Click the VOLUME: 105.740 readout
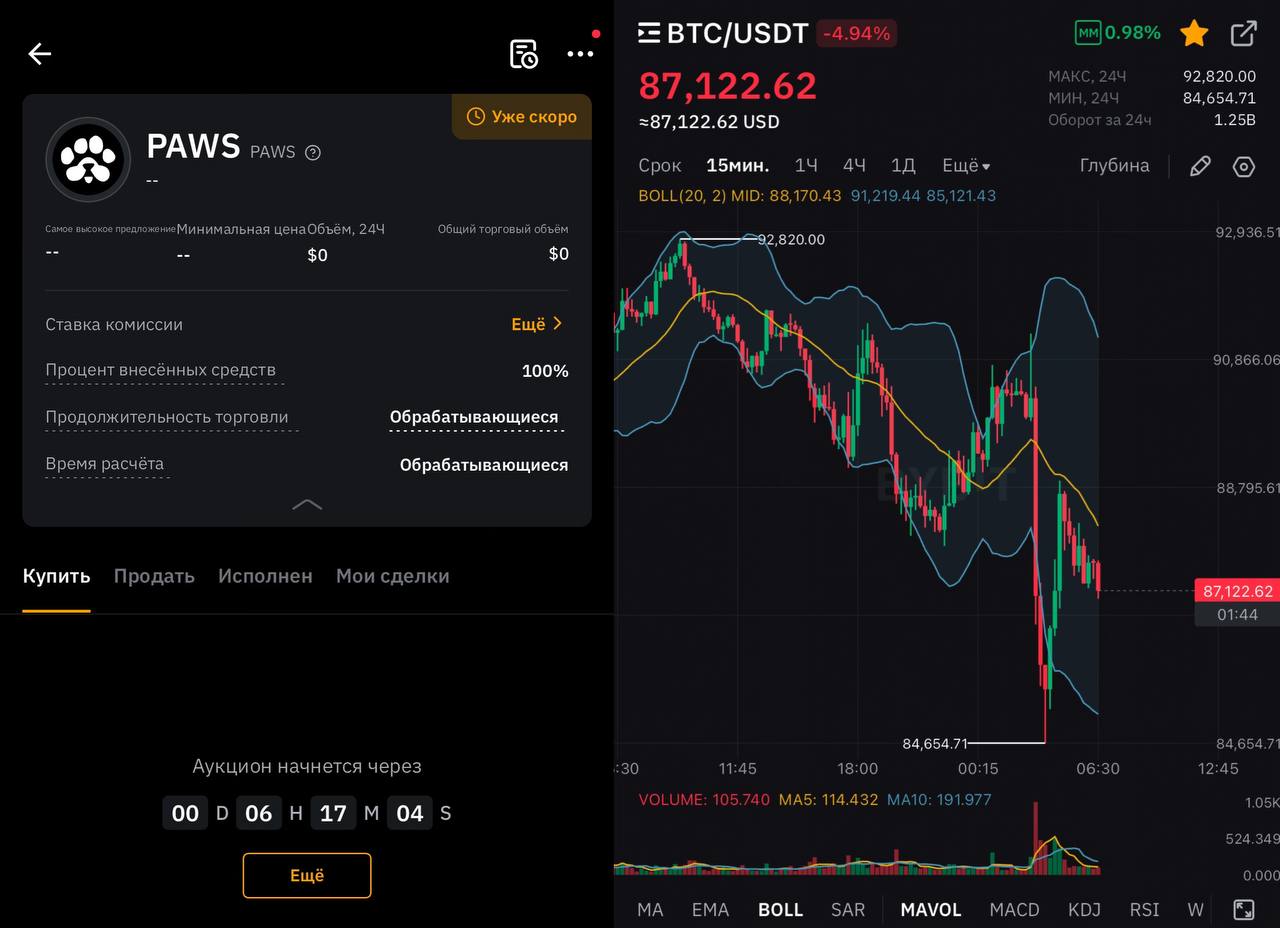 click(x=704, y=800)
